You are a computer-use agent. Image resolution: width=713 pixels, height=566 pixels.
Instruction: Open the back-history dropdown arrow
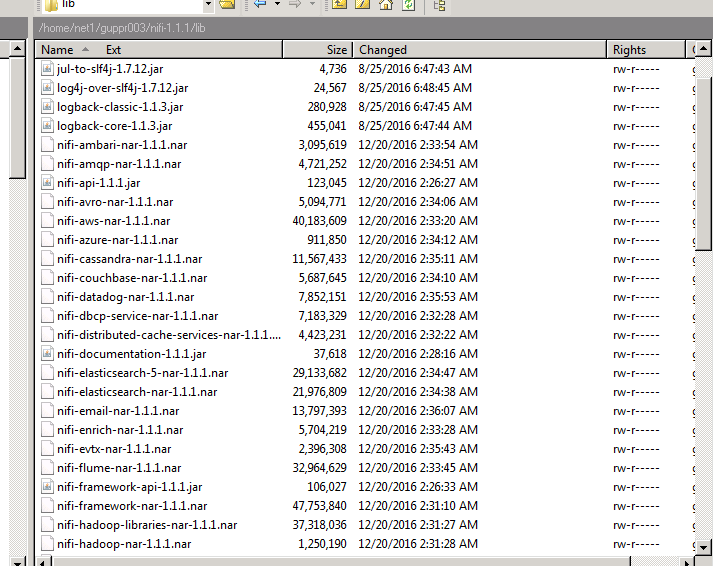[277, 4]
